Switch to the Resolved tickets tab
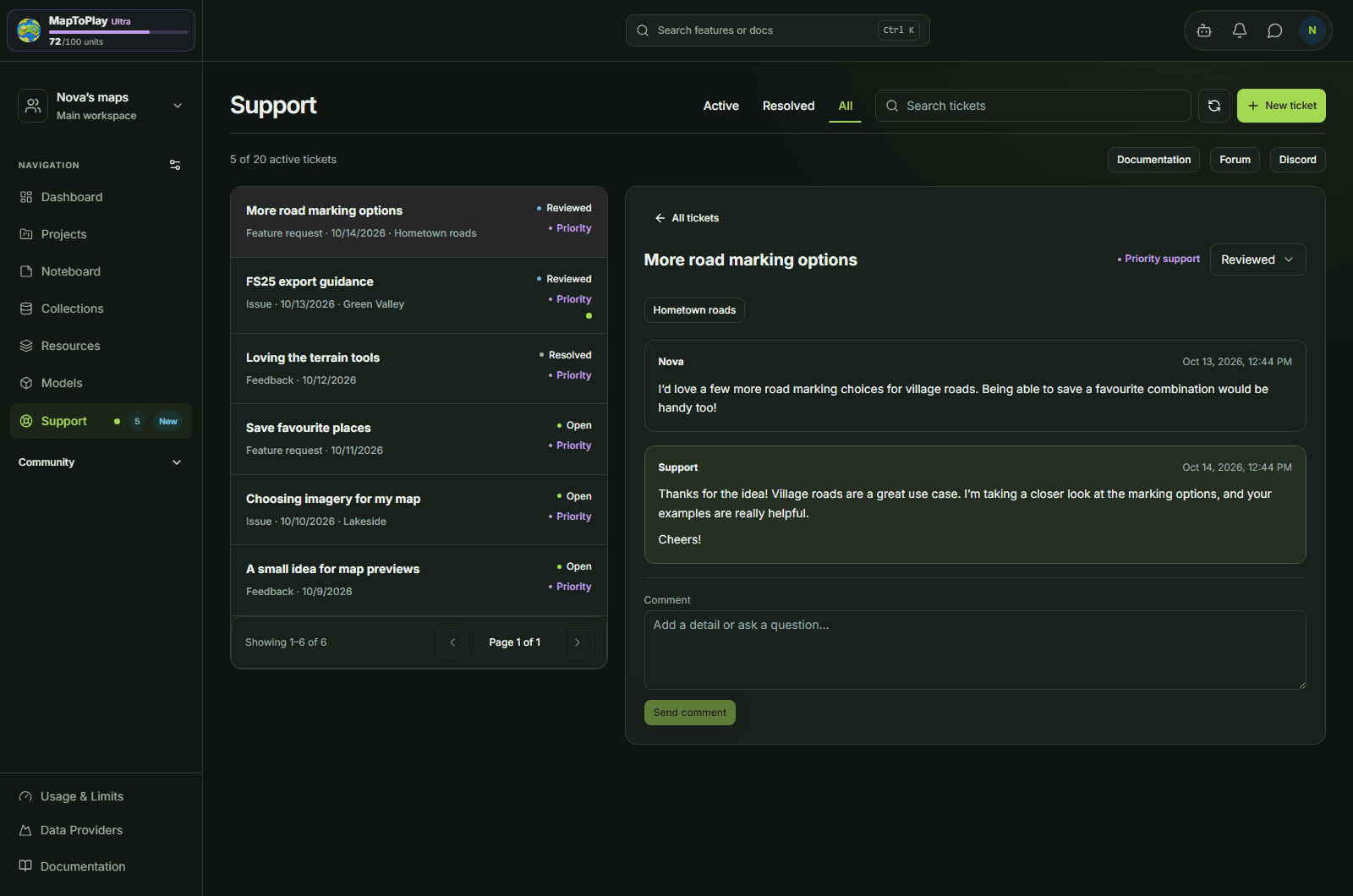 pyautogui.click(x=789, y=106)
